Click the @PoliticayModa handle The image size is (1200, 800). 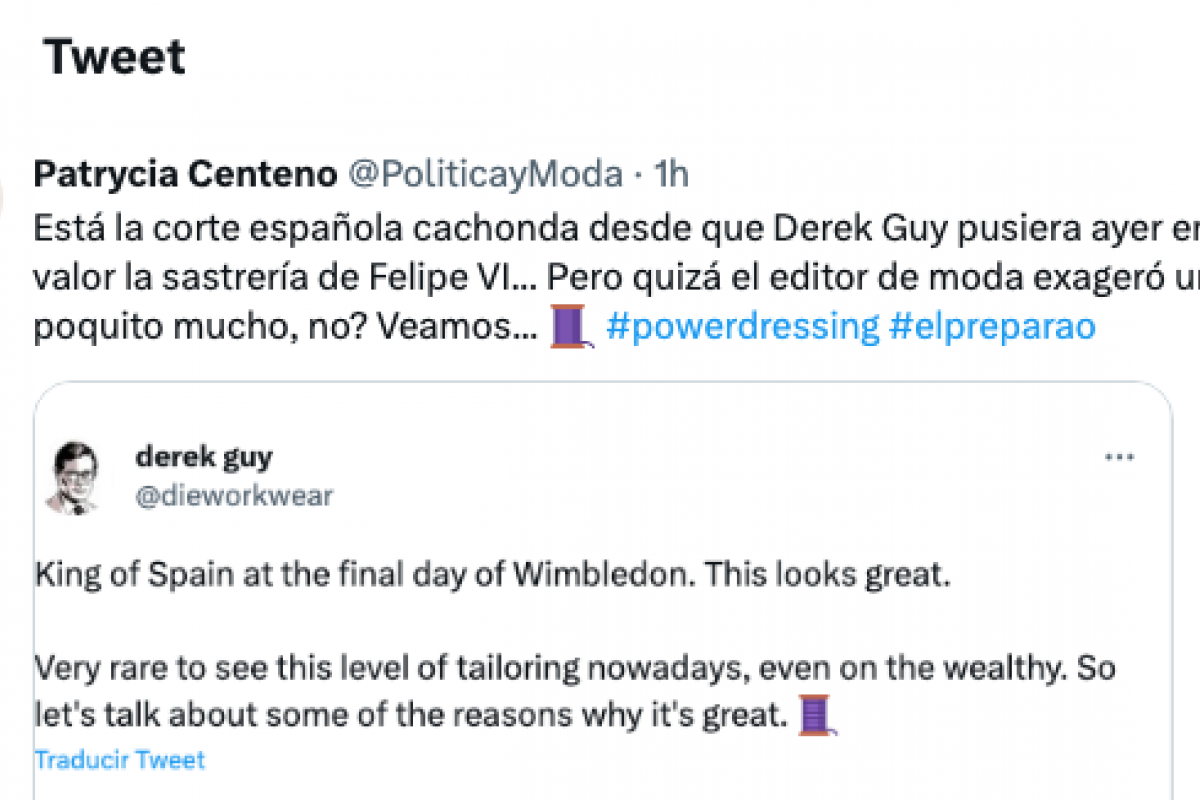click(484, 174)
